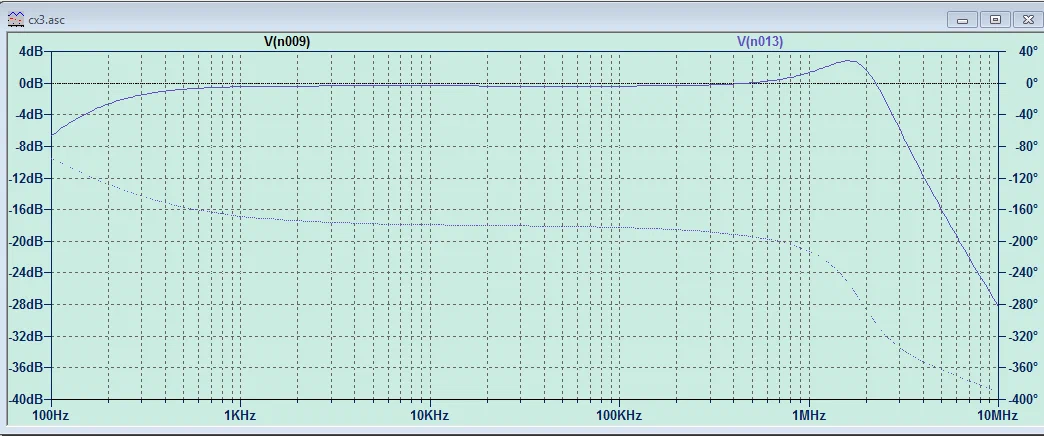The height and width of the screenshot is (436, 1044).
Task: Click the -360° phase axis label
Action: pyautogui.click(x=1022, y=367)
